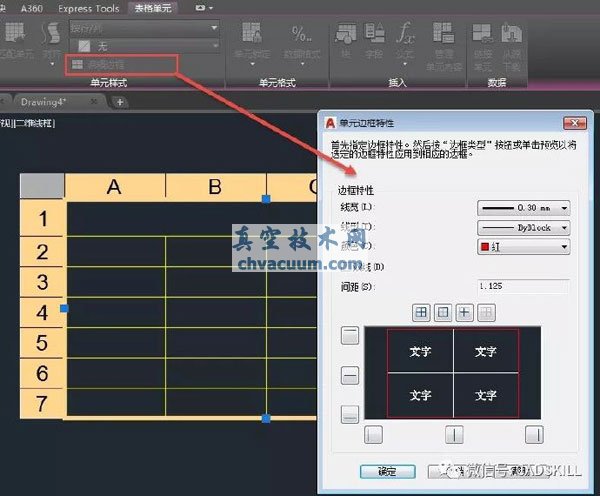600x496 pixels.
Task: Click the 单元格式 panel title
Action: 277,82
